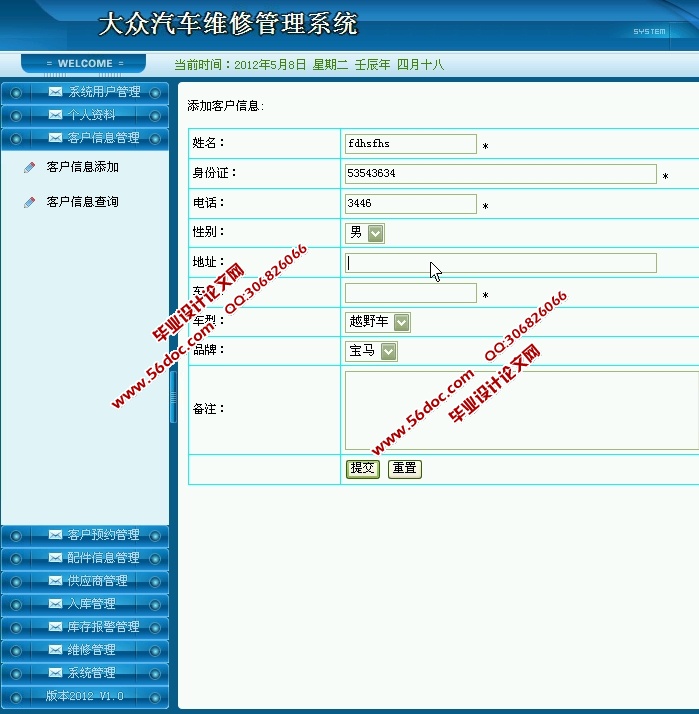This screenshot has height=714, width=699.
Task: Click envelope icon on 库存报警管理
Action: (55, 627)
